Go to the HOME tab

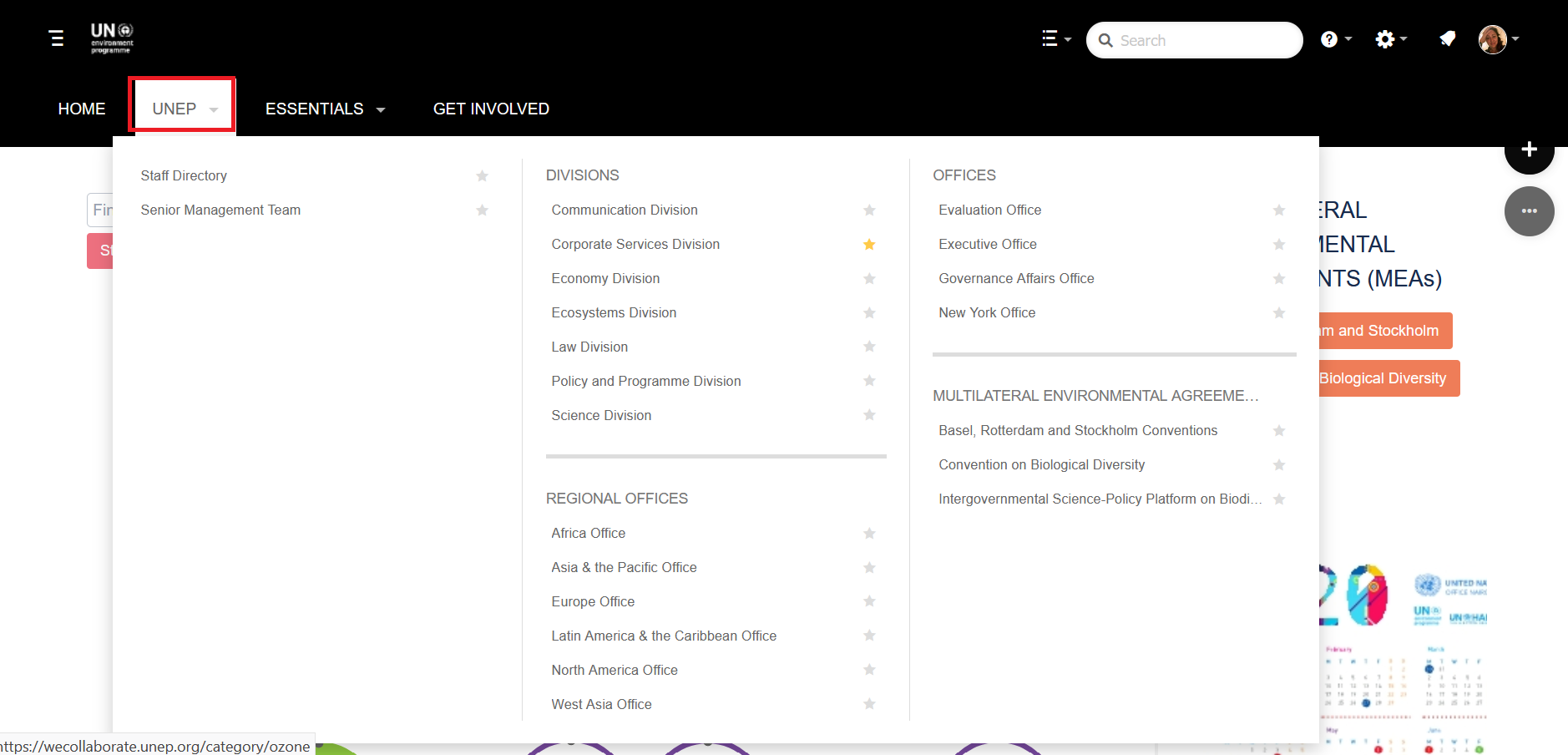pos(82,109)
